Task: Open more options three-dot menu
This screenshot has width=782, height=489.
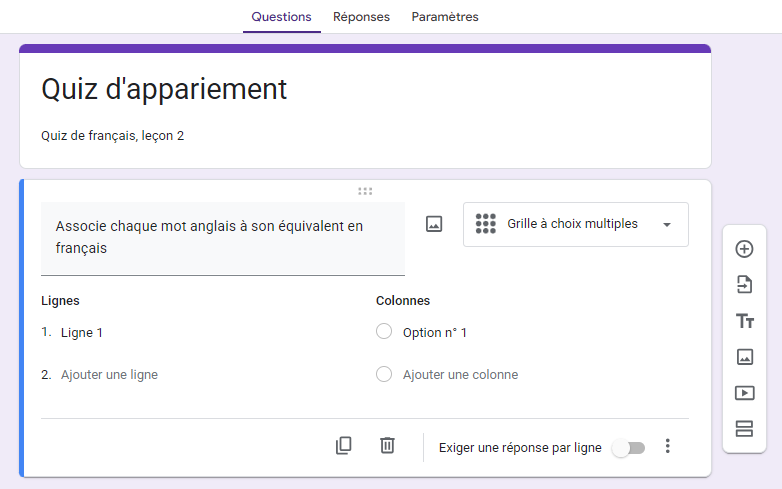Action: click(668, 446)
